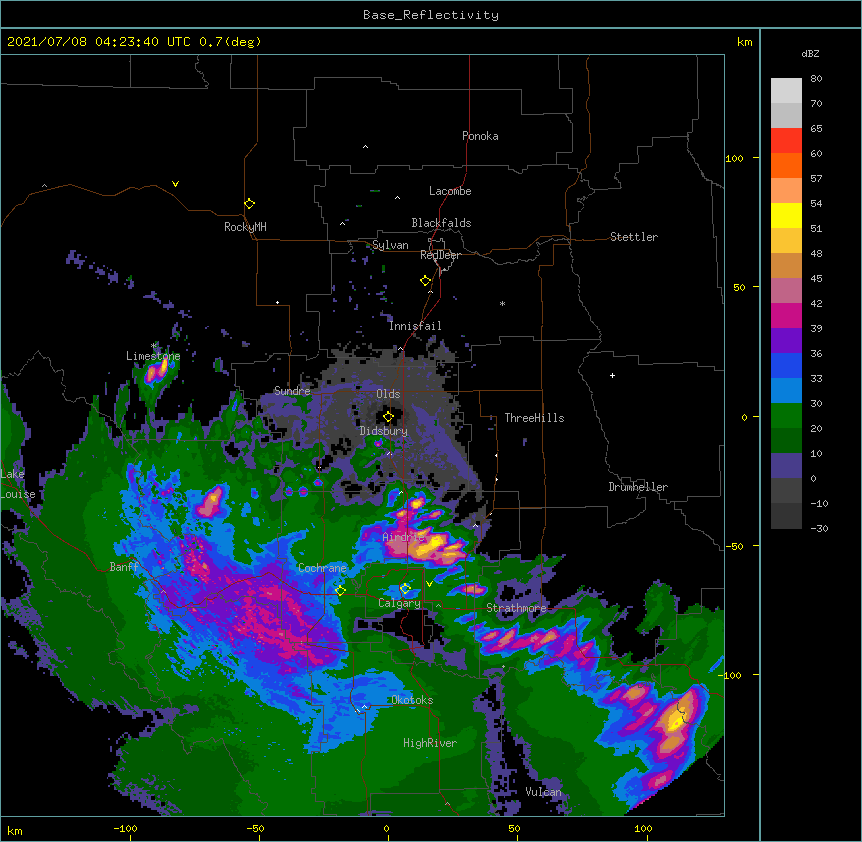Select the magenta swatch below 42 dBZ

pos(786,315)
